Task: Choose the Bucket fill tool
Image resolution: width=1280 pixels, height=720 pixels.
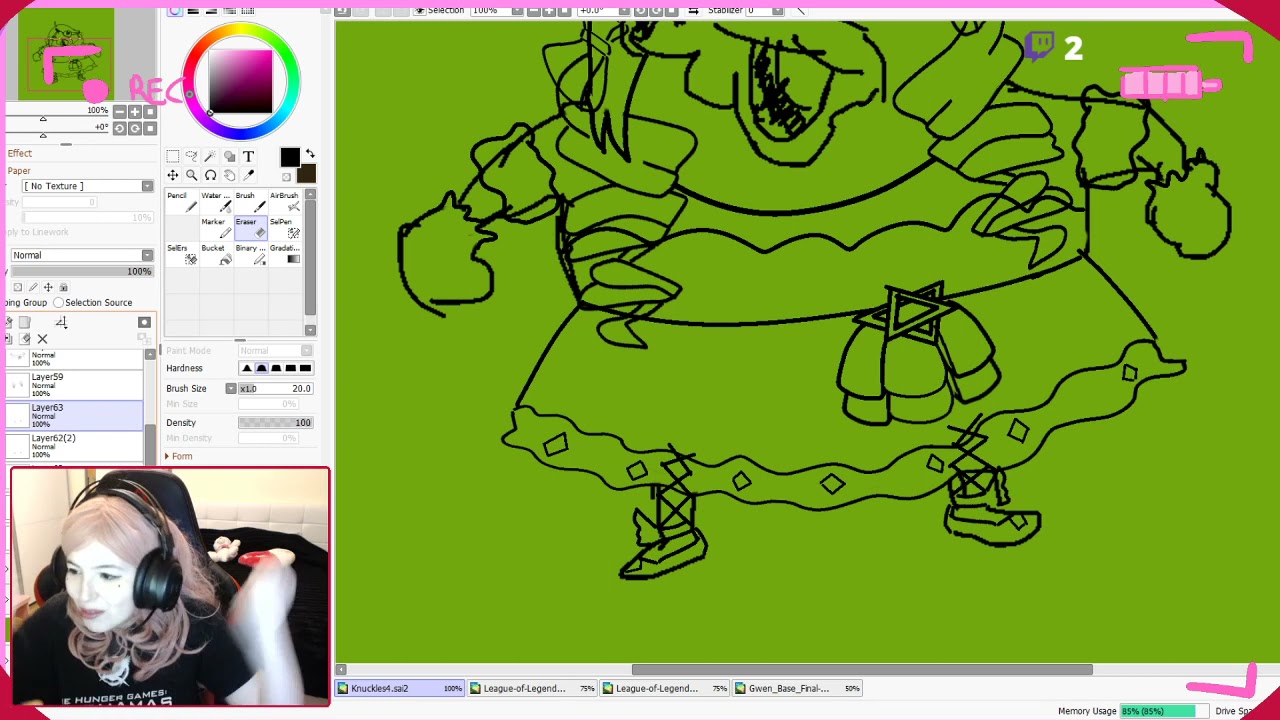Action: (216, 253)
